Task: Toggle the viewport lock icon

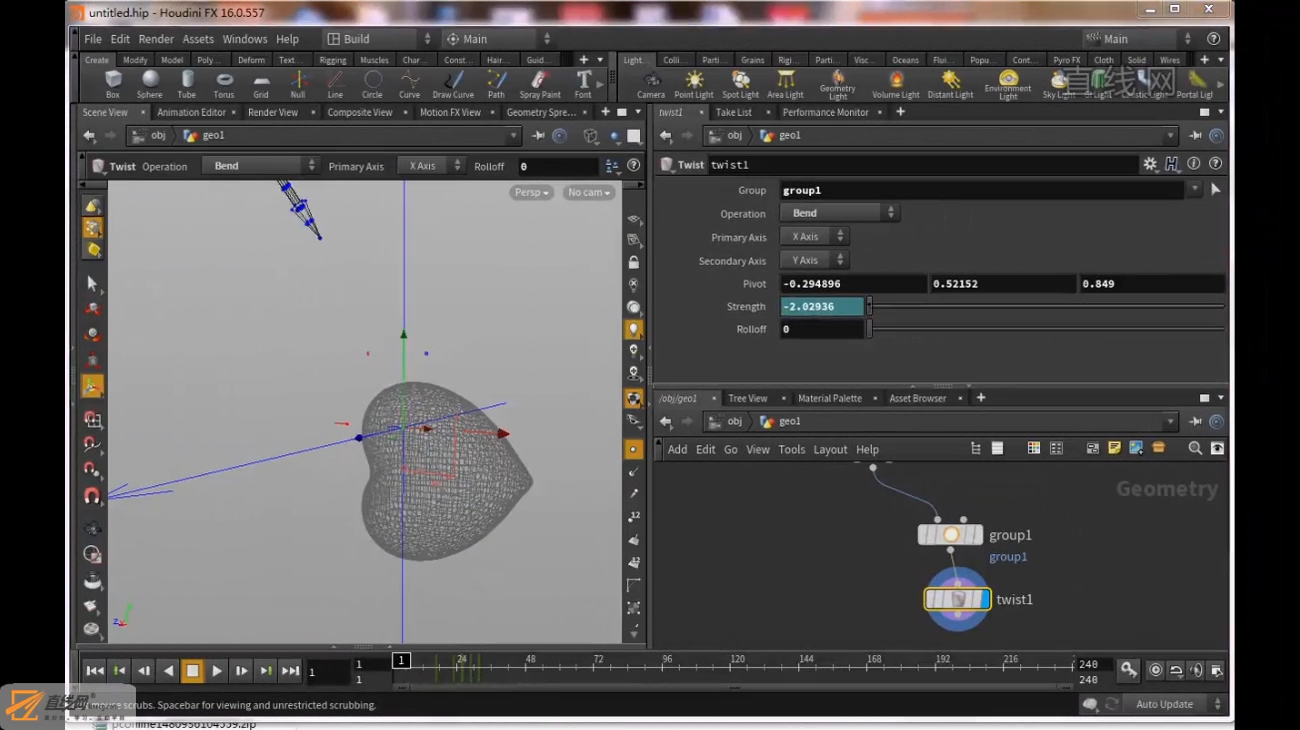Action: (633, 262)
